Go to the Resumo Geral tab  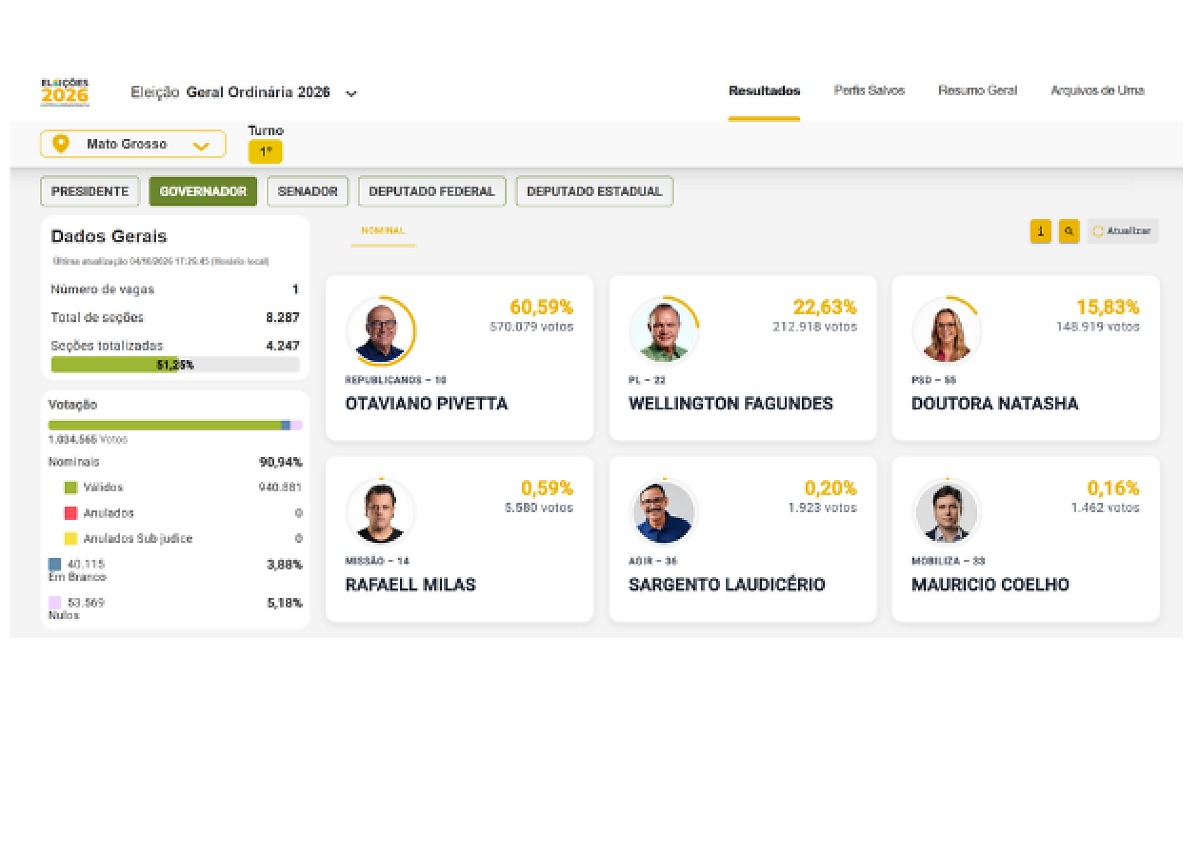[977, 91]
